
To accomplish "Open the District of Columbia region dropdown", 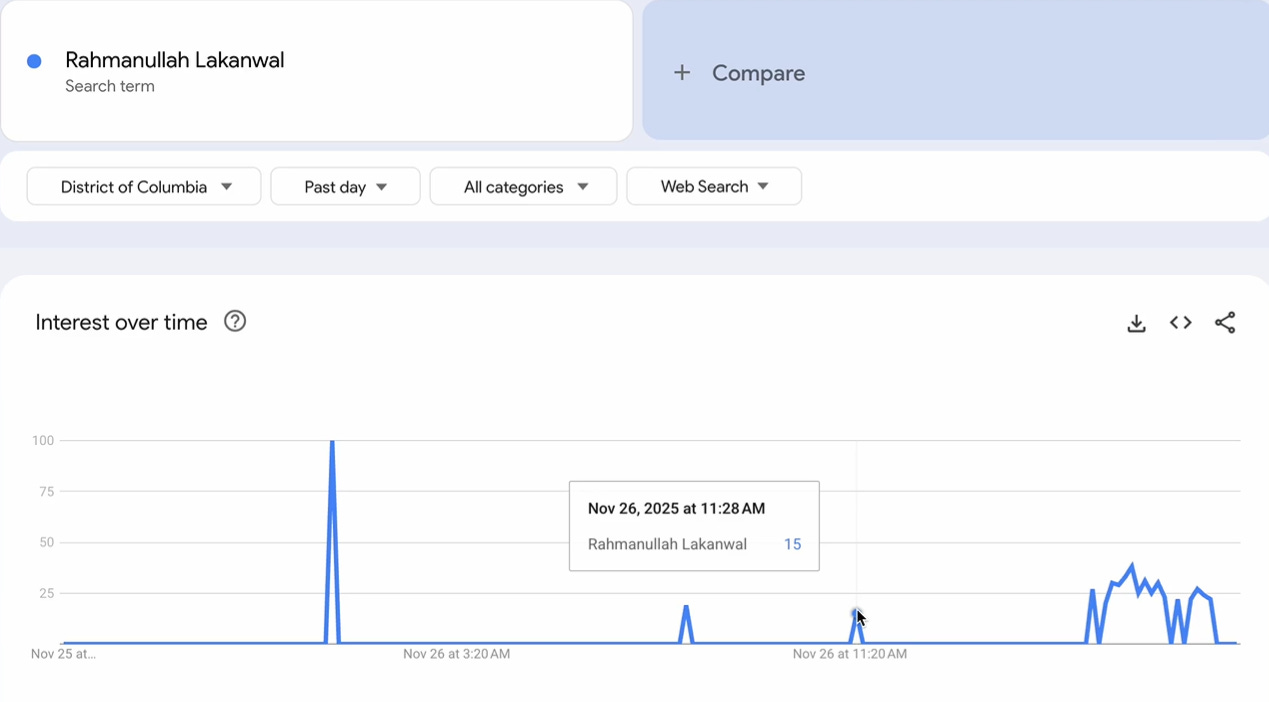I will [x=144, y=186].
